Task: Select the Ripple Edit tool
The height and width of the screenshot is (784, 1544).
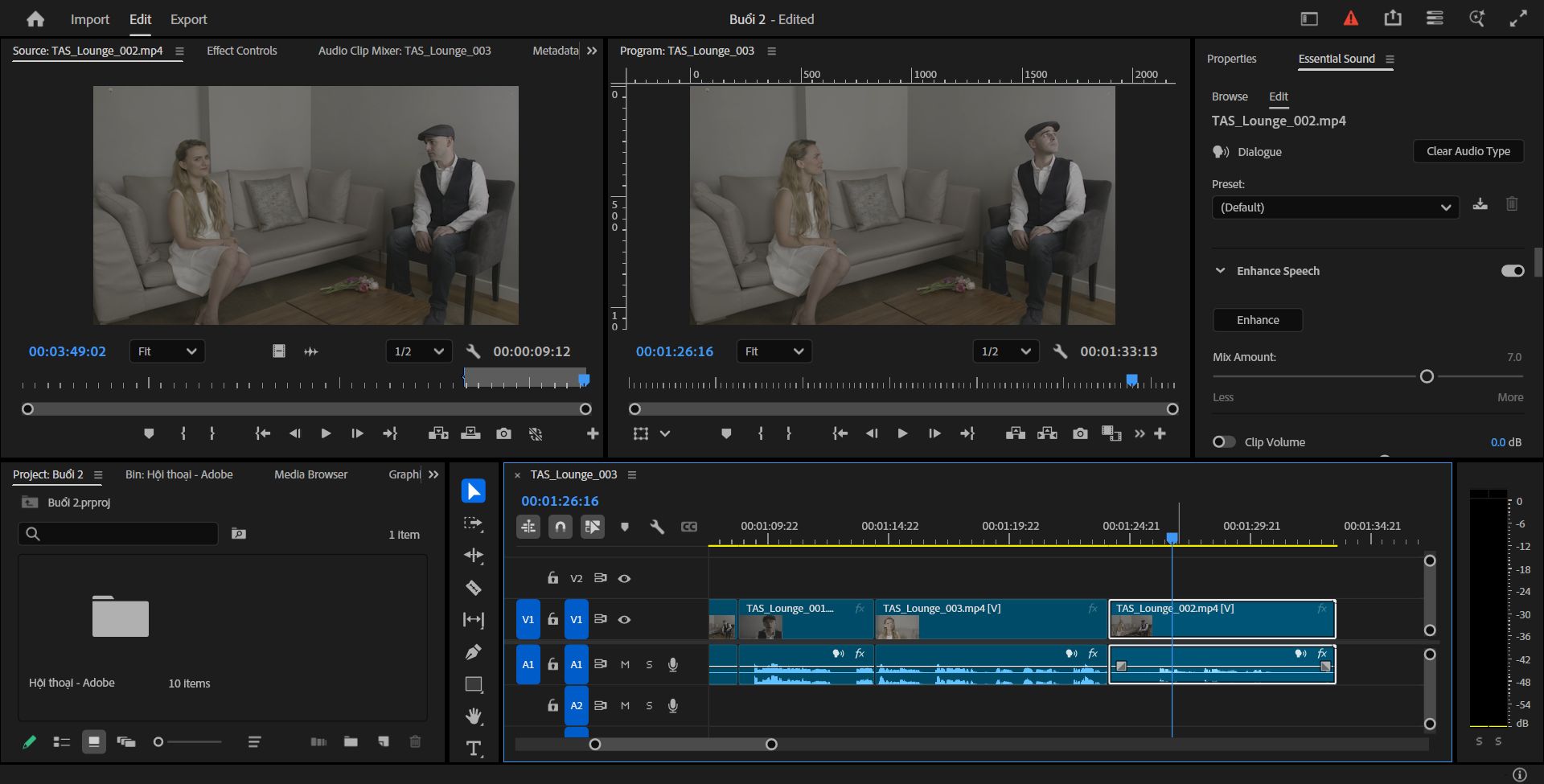Action: 474,556
